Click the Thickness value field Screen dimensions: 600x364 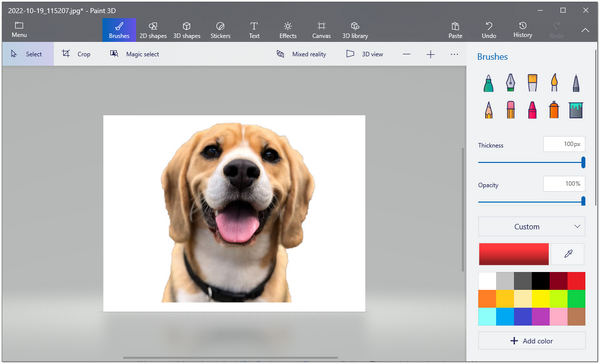564,144
